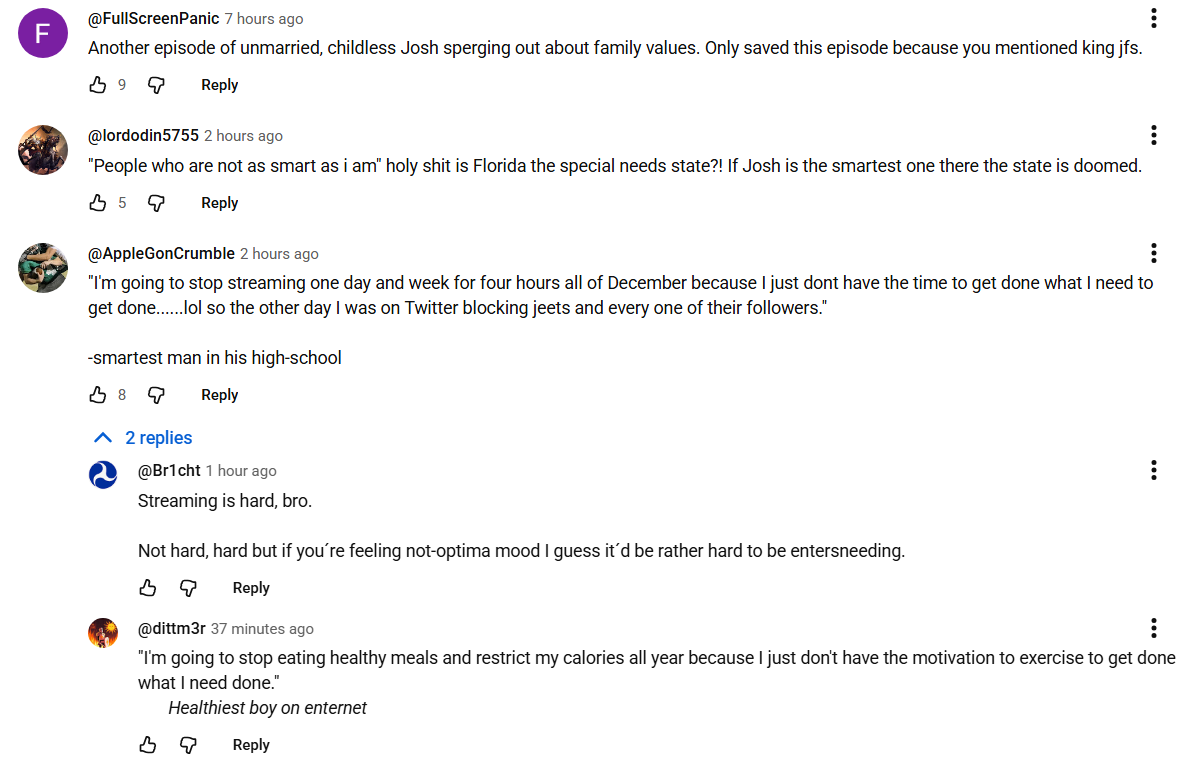Dislike the reply from @Br1cht
This screenshot has height=762, width=1188.
[188, 588]
